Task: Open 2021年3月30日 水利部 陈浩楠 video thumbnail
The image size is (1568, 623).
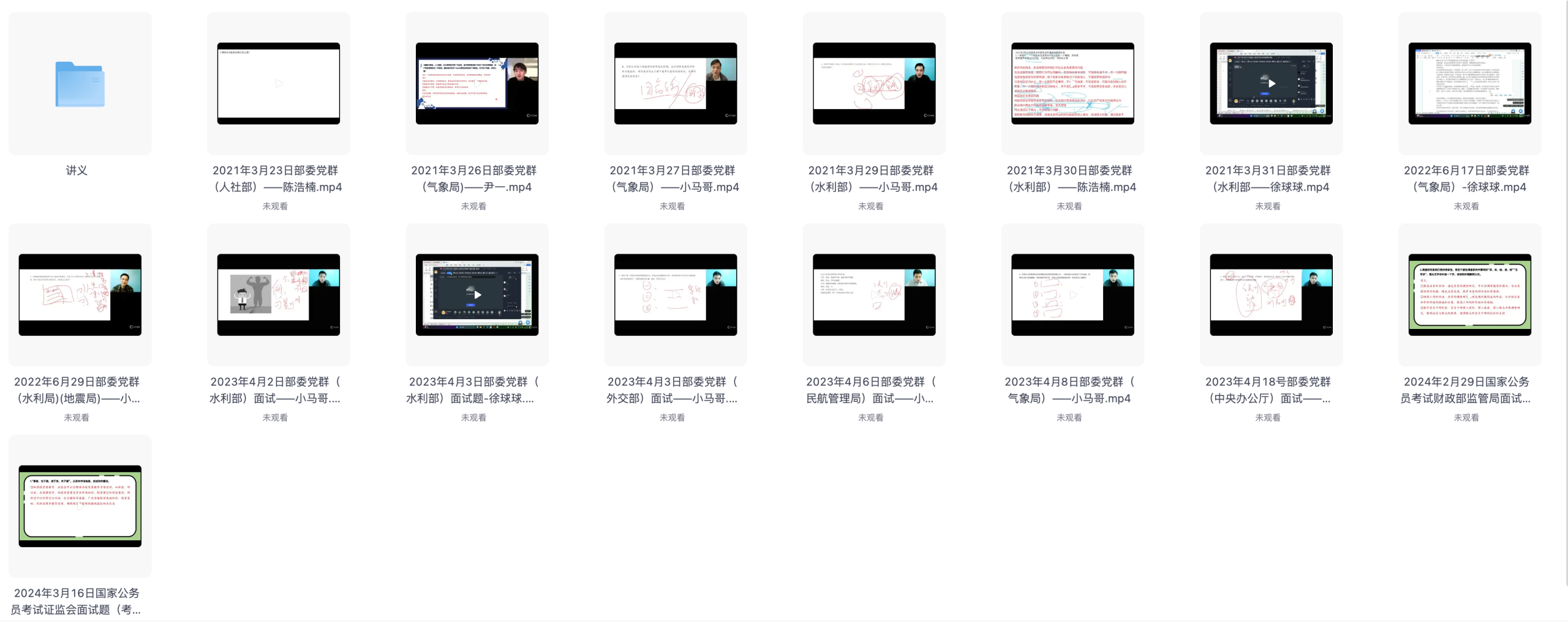Action: tap(1072, 83)
